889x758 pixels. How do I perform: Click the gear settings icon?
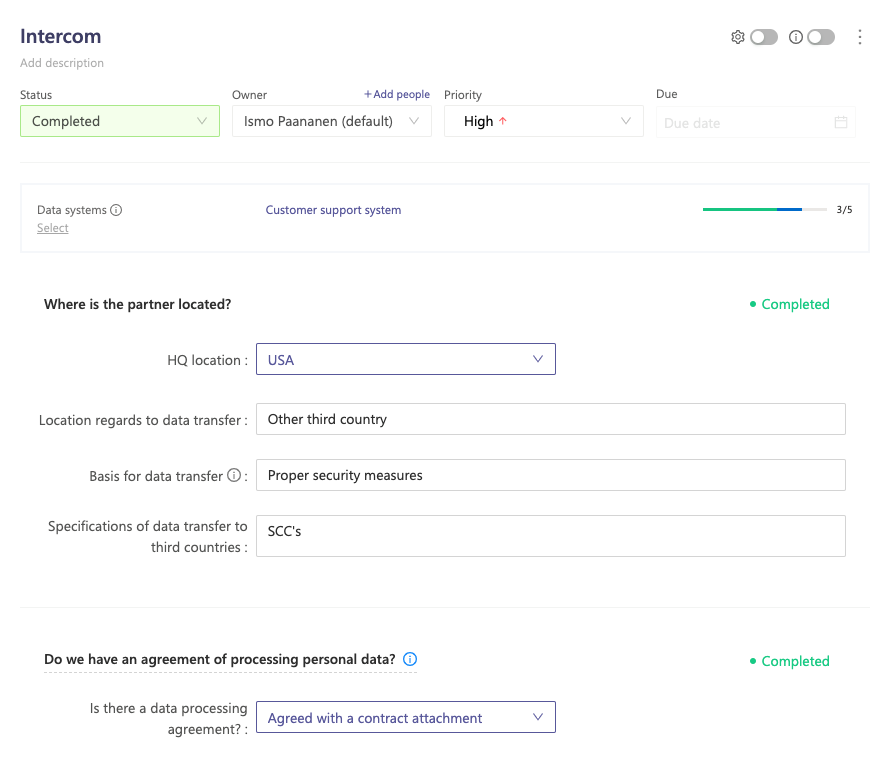[737, 37]
